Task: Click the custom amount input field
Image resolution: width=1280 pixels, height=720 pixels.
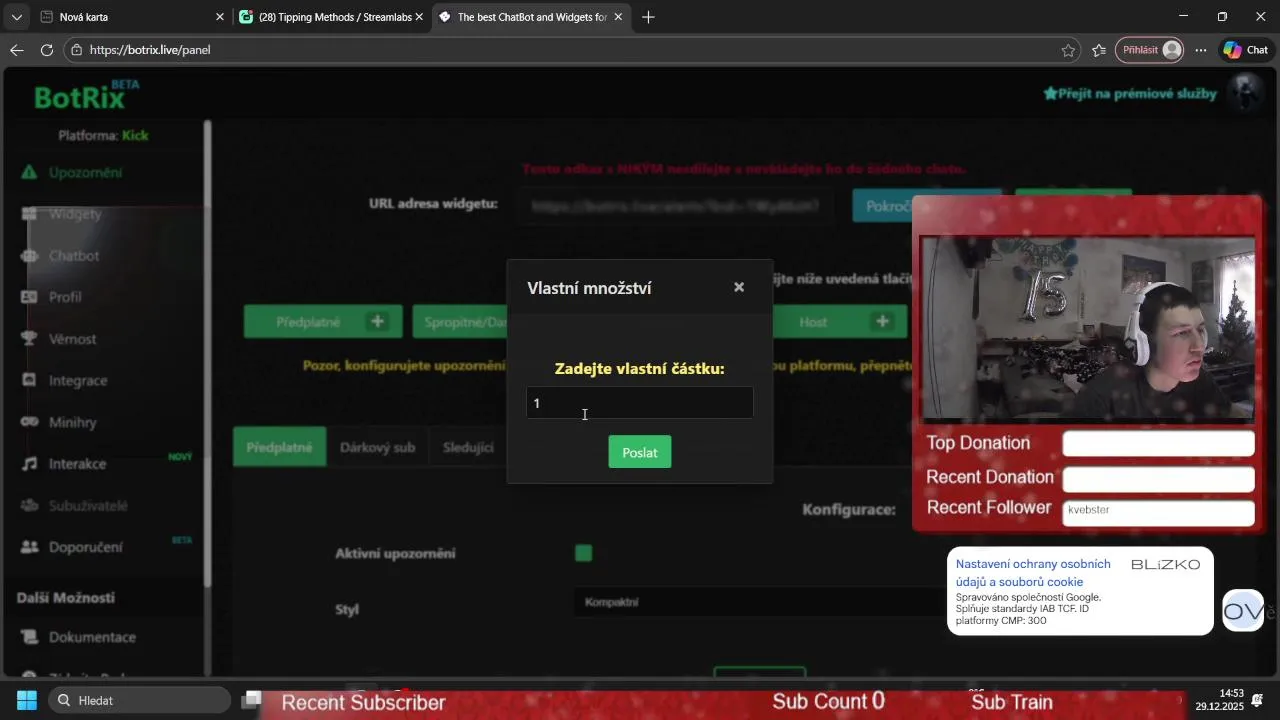Action: click(x=640, y=403)
